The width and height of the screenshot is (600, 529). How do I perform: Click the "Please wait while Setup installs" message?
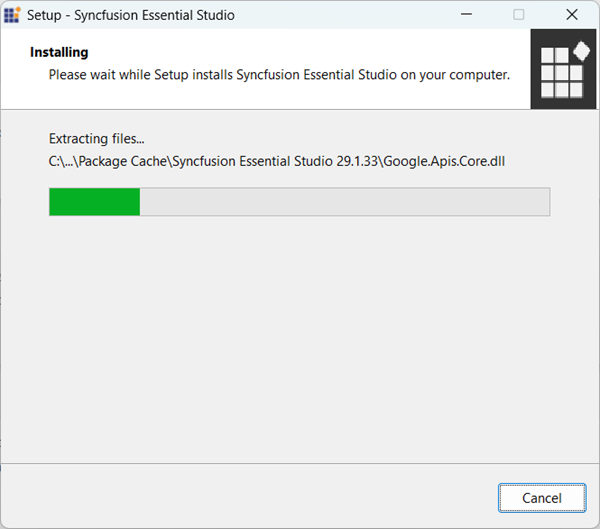click(279, 75)
